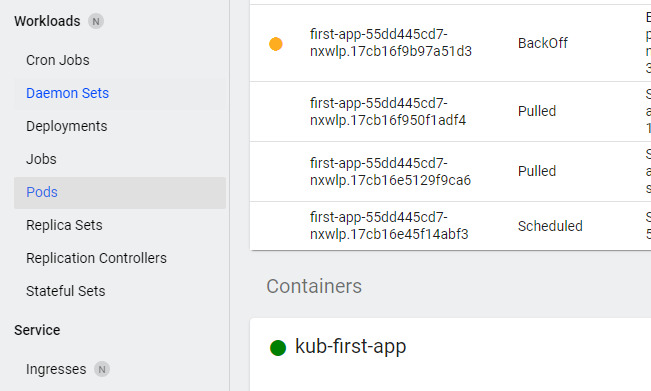Click the Service section heading
The image size is (651, 391).
click(x=37, y=330)
